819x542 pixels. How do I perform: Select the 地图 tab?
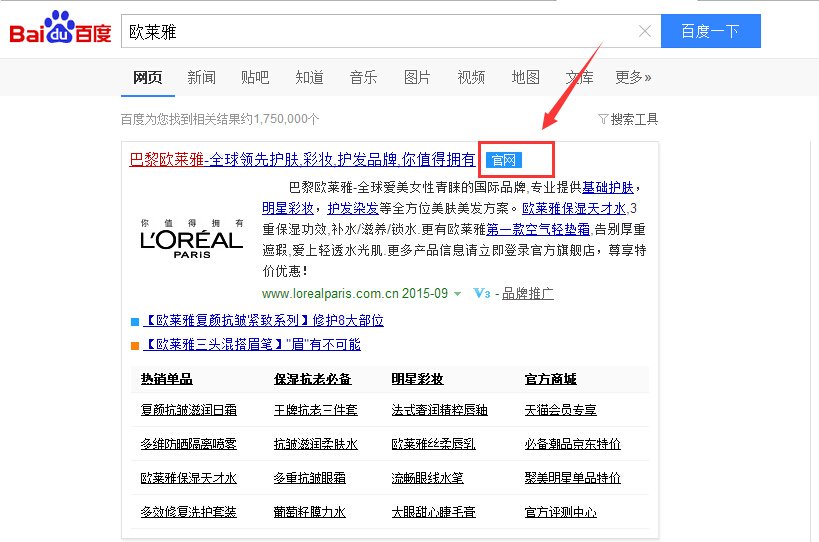[525, 77]
